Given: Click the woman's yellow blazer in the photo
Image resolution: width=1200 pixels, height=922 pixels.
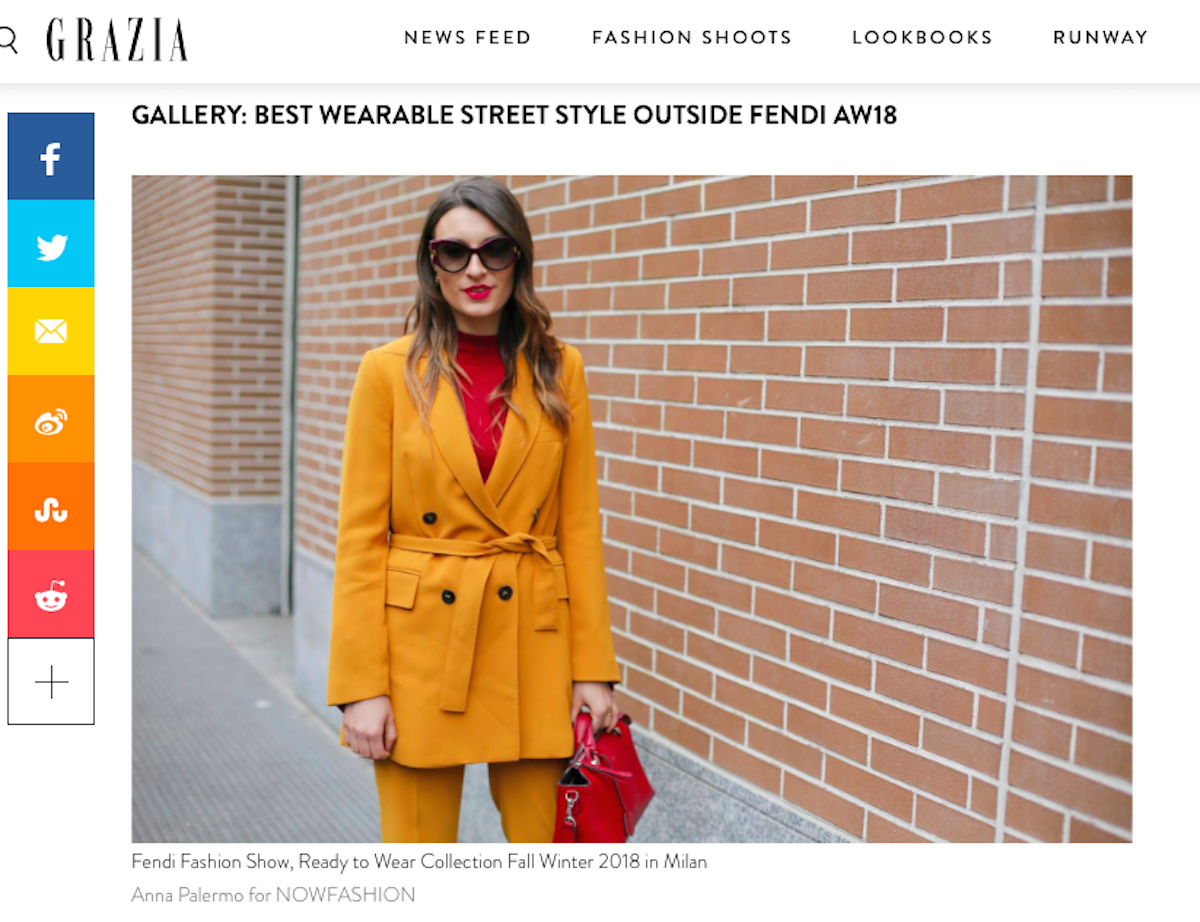Looking at the screenshot, I should (x=470, y=560).
